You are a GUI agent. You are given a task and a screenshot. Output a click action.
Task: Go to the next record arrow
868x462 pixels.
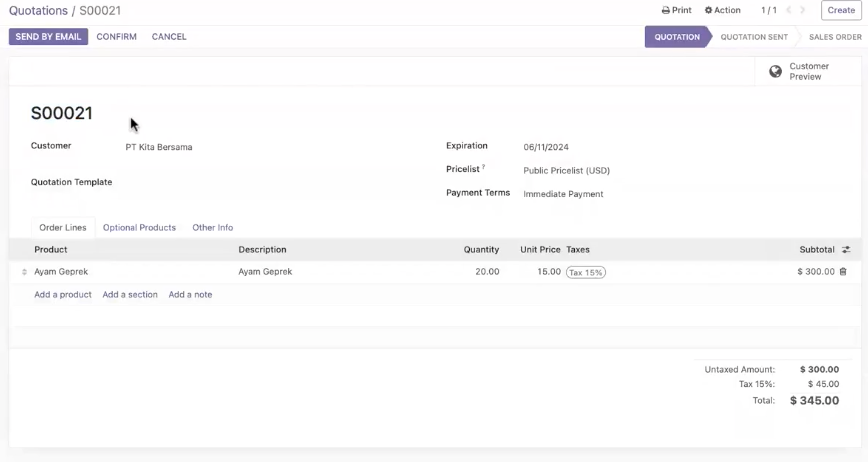pyautogui.click(x=803, y=10)
